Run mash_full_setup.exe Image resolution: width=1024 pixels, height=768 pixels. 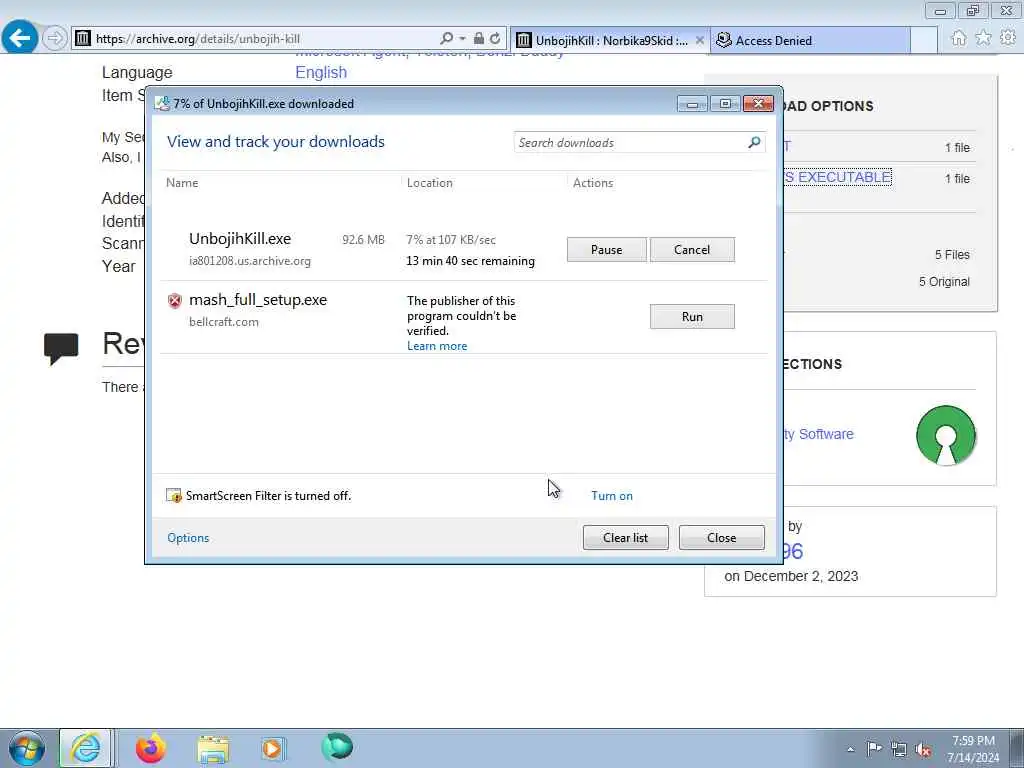pyautogui.click(x=692, y=317)
